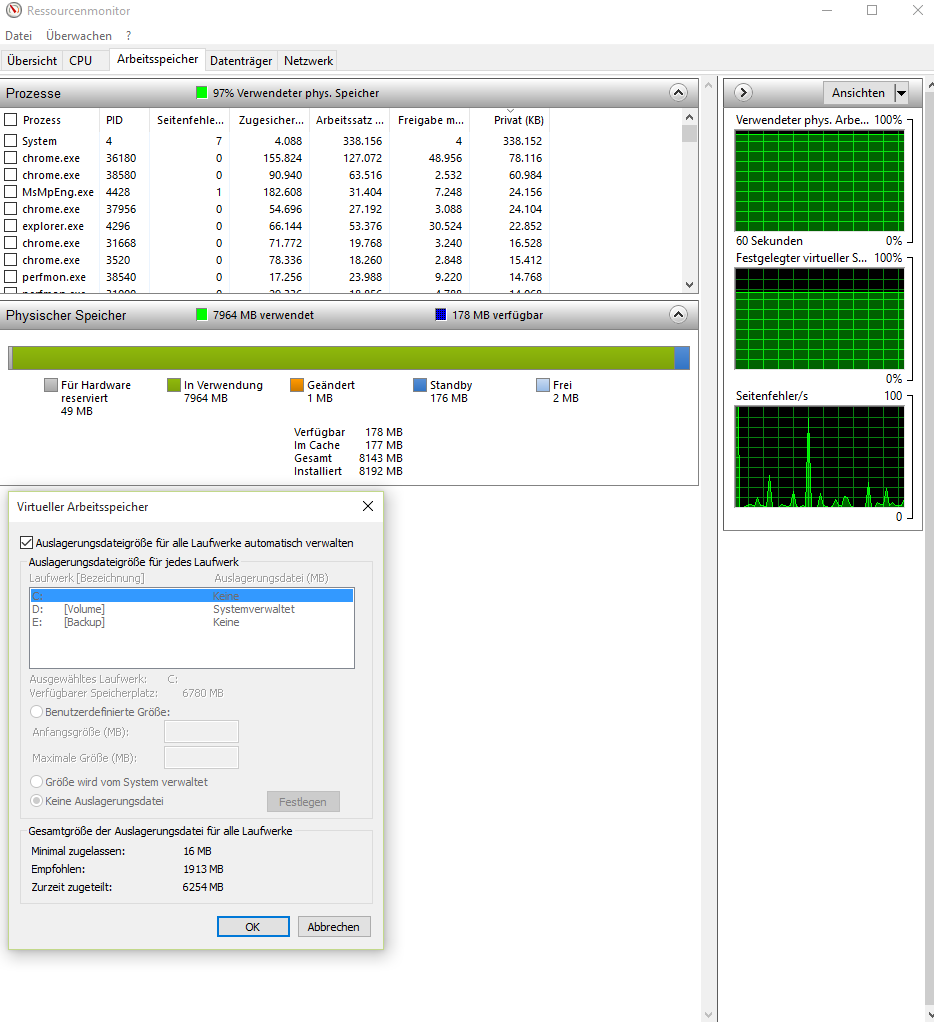This screenshot has width=934, height=1022.
Task: Open the Datei menu
Action: [18, 36]
